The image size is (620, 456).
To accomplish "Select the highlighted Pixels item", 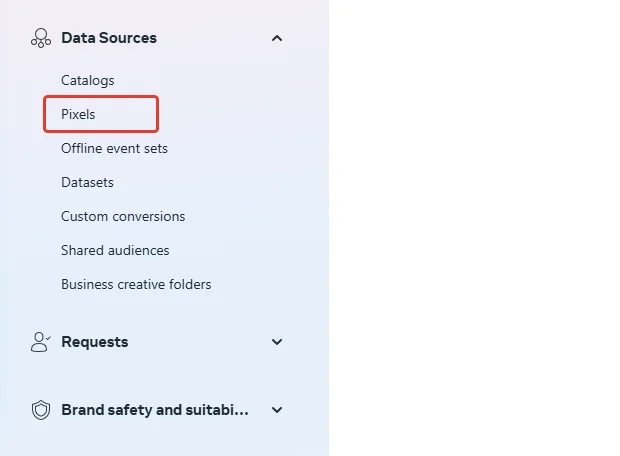I will 78,114.
